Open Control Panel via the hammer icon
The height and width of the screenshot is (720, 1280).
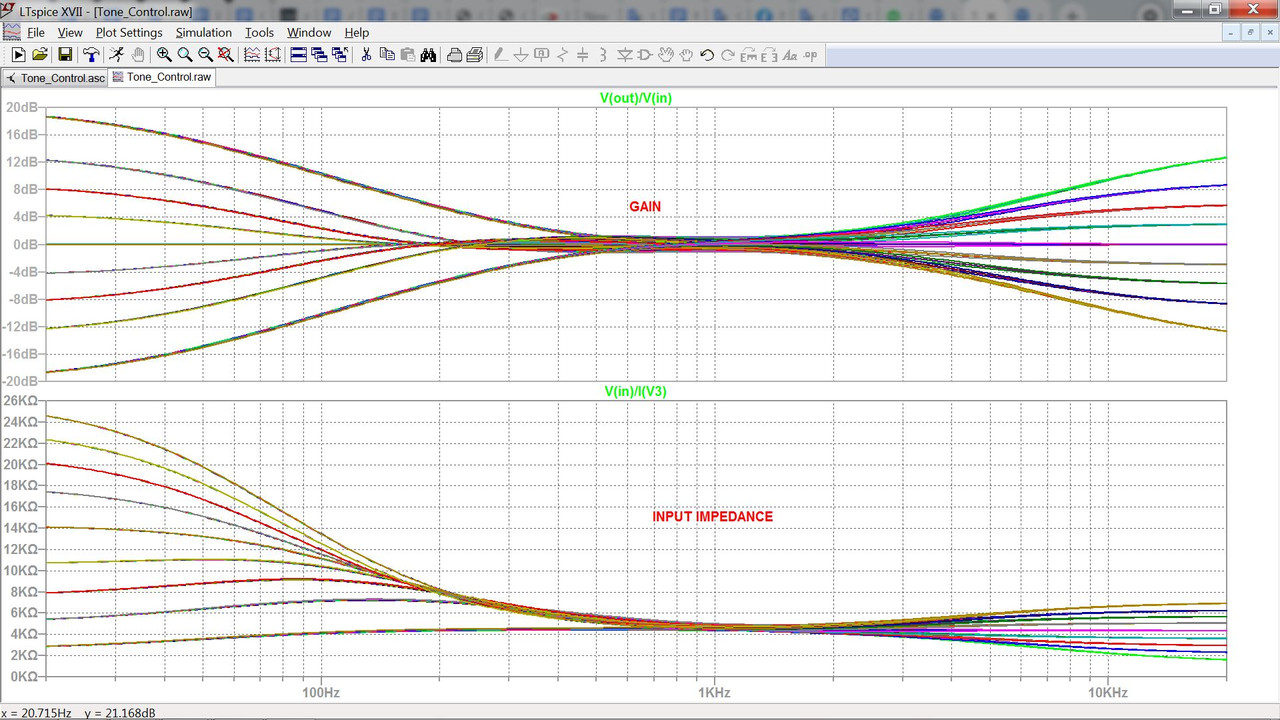tap(91, 55)
